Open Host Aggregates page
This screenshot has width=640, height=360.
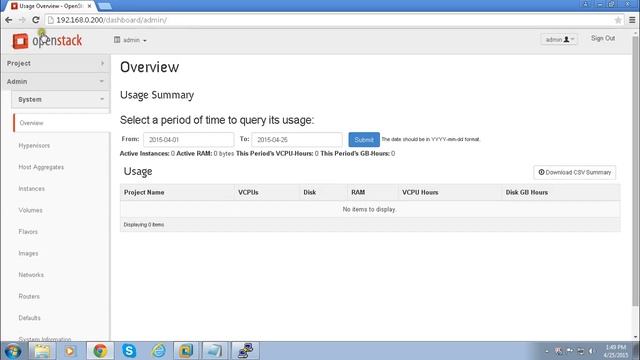pyautogui.click(x=41, y=167)
